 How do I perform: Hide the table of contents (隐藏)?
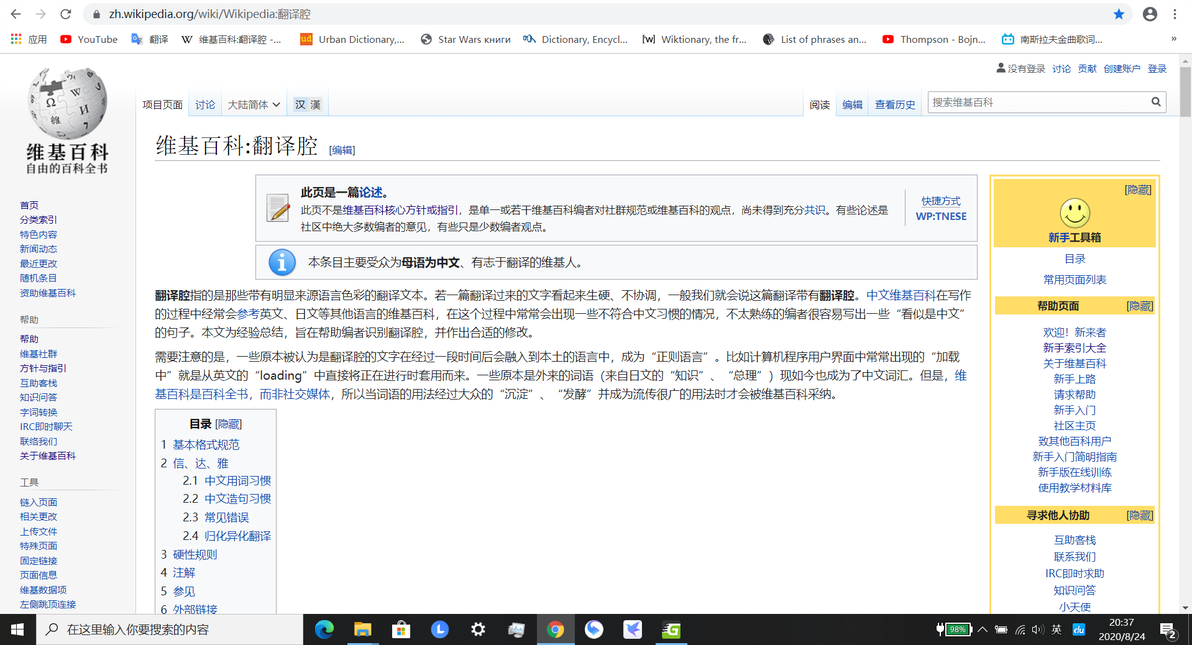pyautogui.click(x=228, y=424)
